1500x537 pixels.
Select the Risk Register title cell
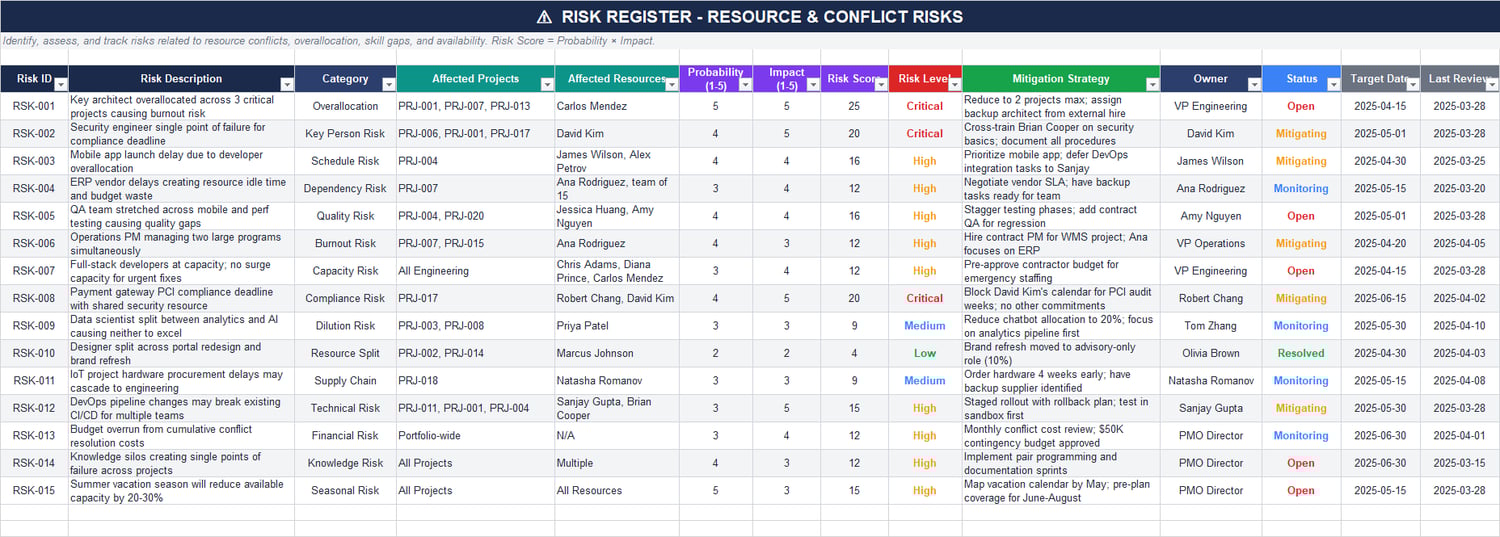click(750, 16)
